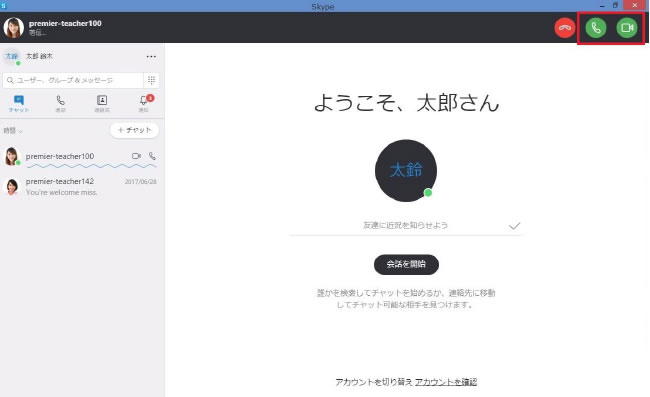
Task: Click the caller avatar in the call bar
Action: click(14, 28)
